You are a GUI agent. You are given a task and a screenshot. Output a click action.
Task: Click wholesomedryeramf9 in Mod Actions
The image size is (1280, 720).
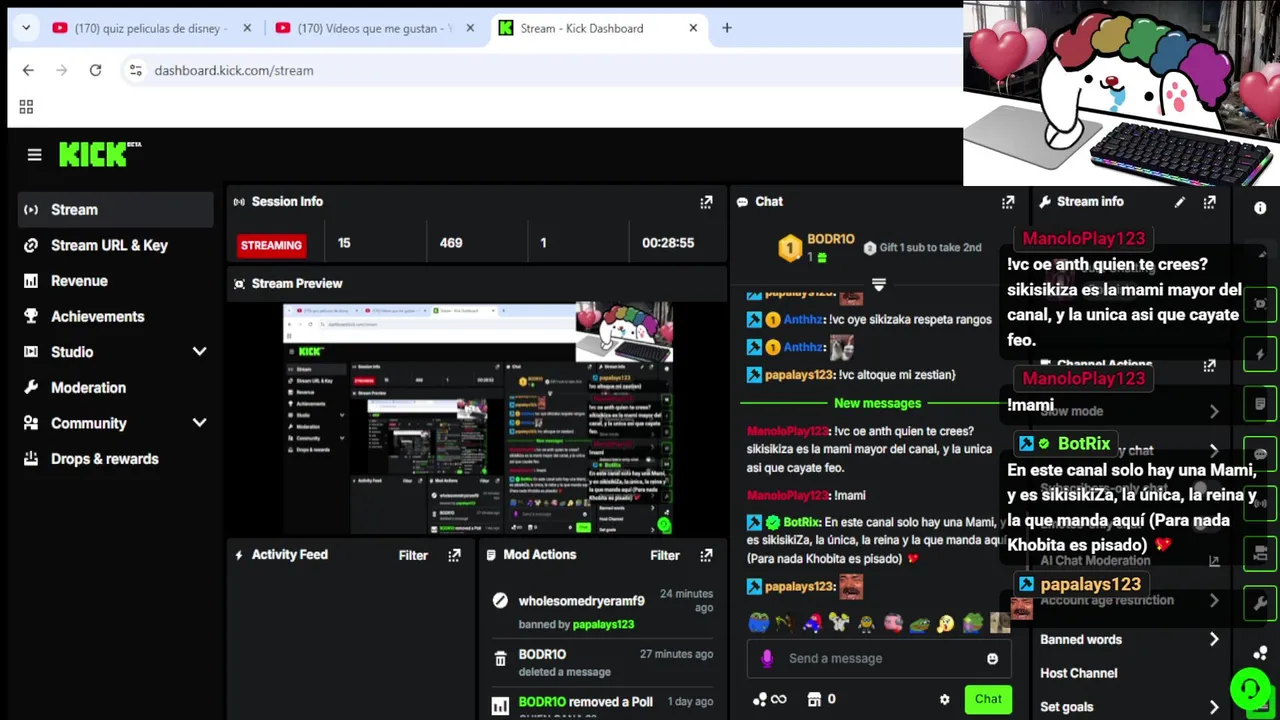coord(581,601)
